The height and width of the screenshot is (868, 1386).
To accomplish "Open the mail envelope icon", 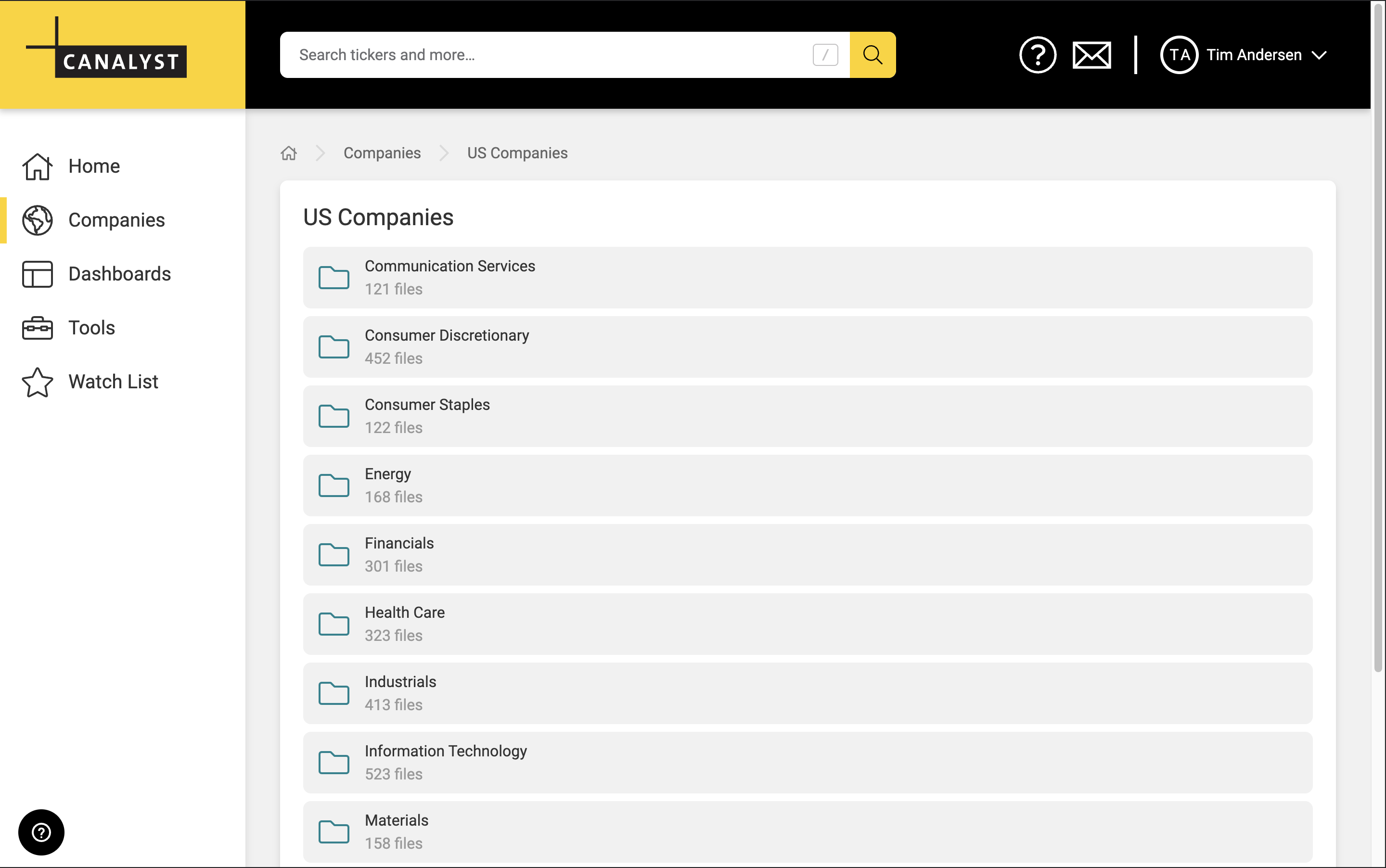I will pyautogui.click(x=1091, y=55).
